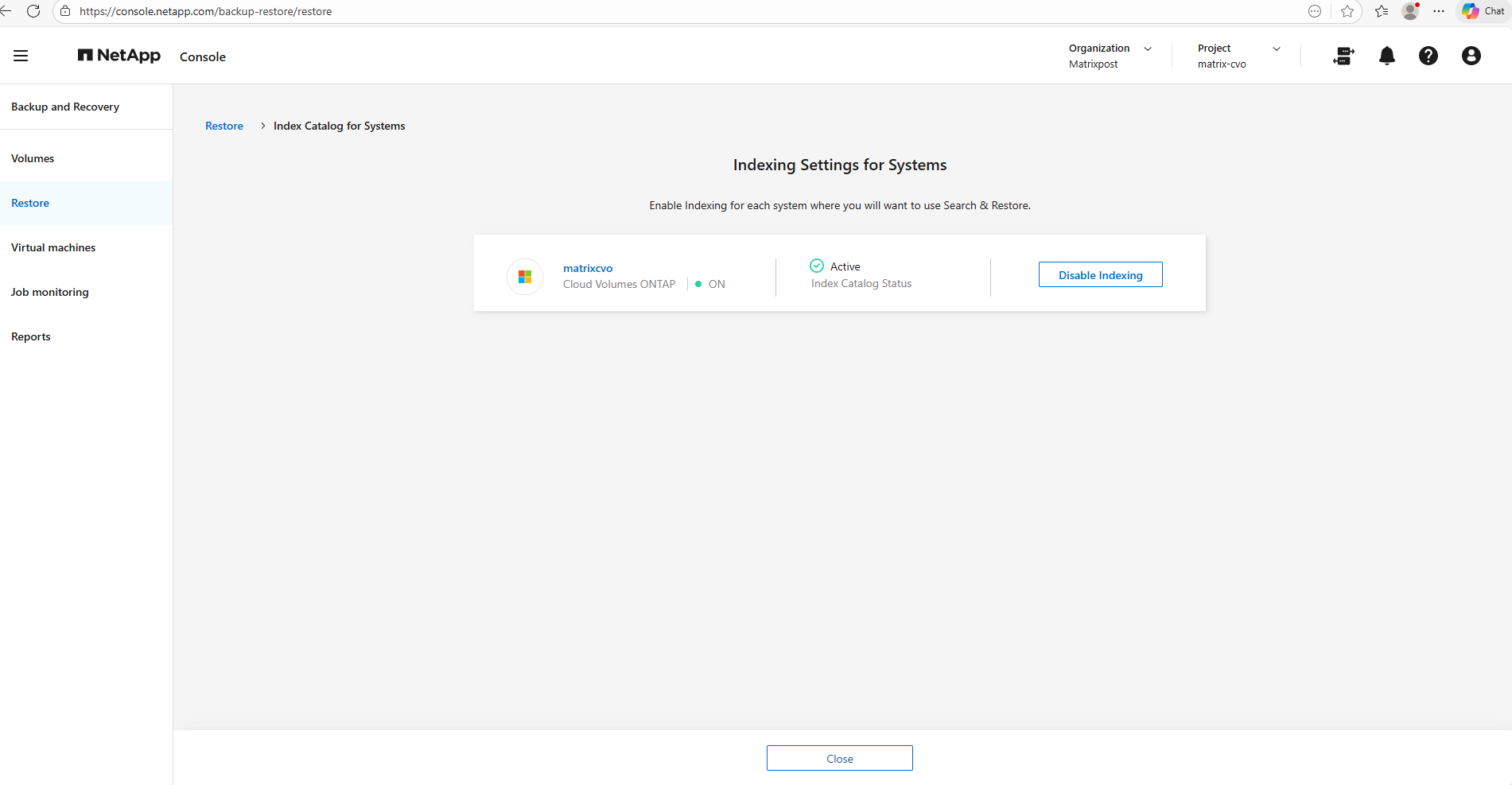Select Job monitoring in sidebar

[x=50, y=292]
